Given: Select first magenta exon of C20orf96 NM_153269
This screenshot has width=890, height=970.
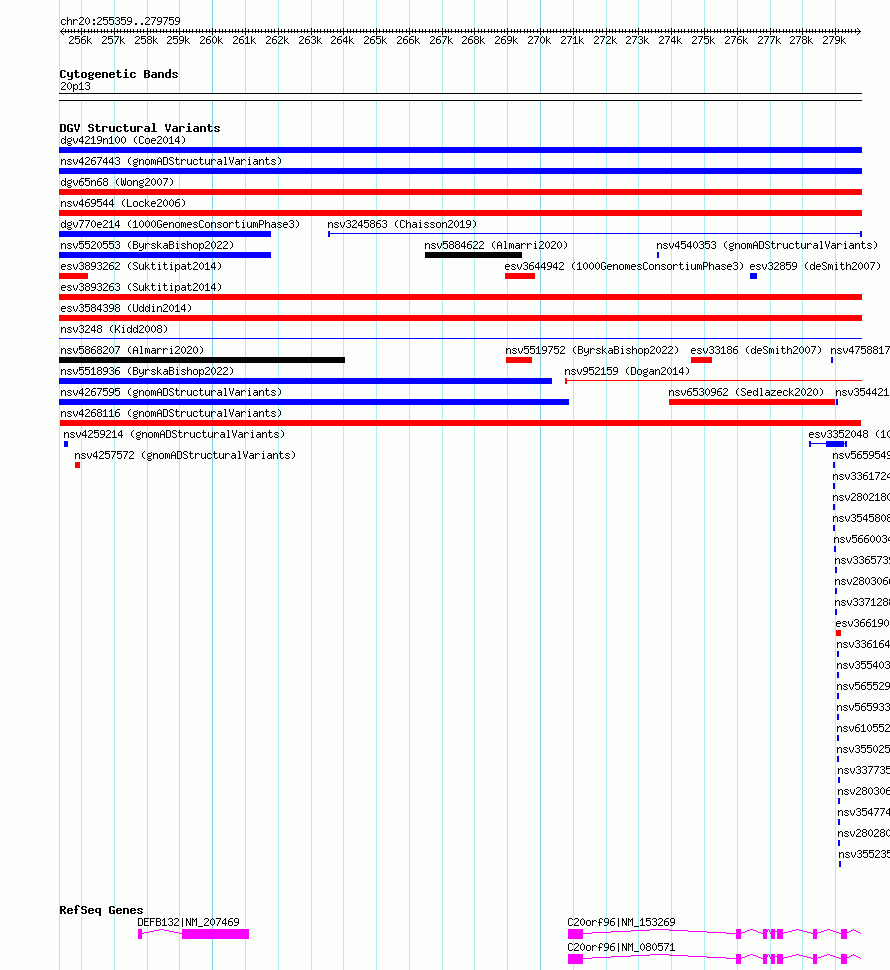Looking at the screenshot, I should click(575, 934).
